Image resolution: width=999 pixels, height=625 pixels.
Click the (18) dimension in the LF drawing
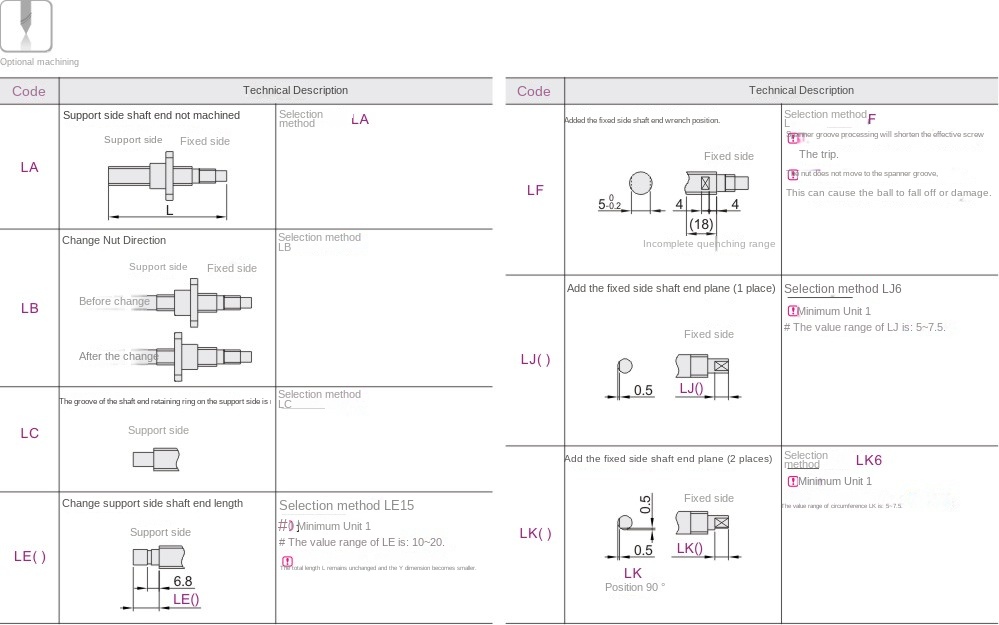pos(701,224)
